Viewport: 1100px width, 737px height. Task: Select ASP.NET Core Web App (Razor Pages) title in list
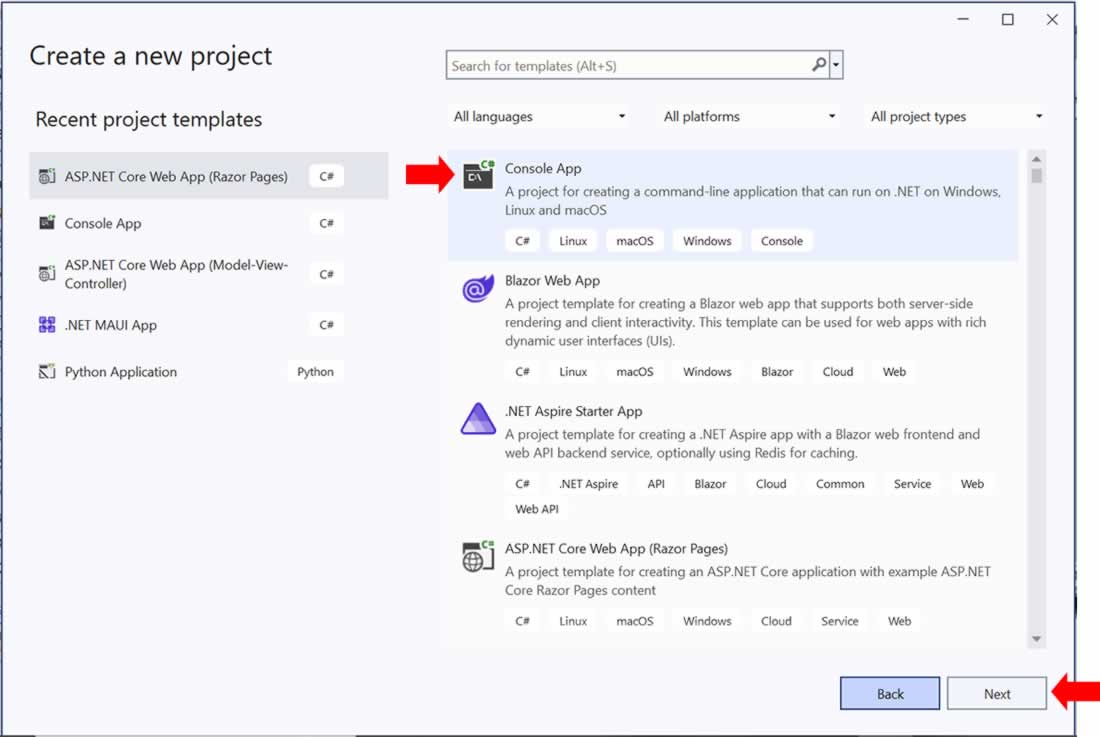coord(616,548)
